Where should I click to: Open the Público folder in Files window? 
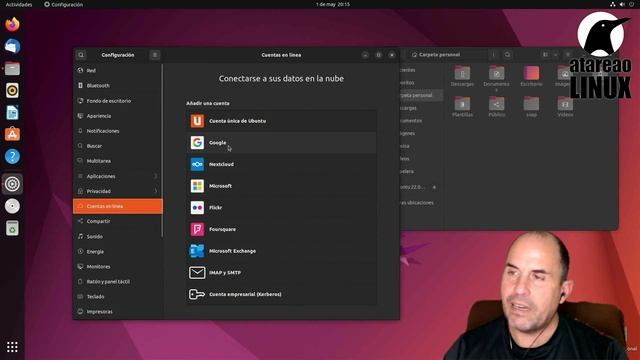[x=496, y=107]
